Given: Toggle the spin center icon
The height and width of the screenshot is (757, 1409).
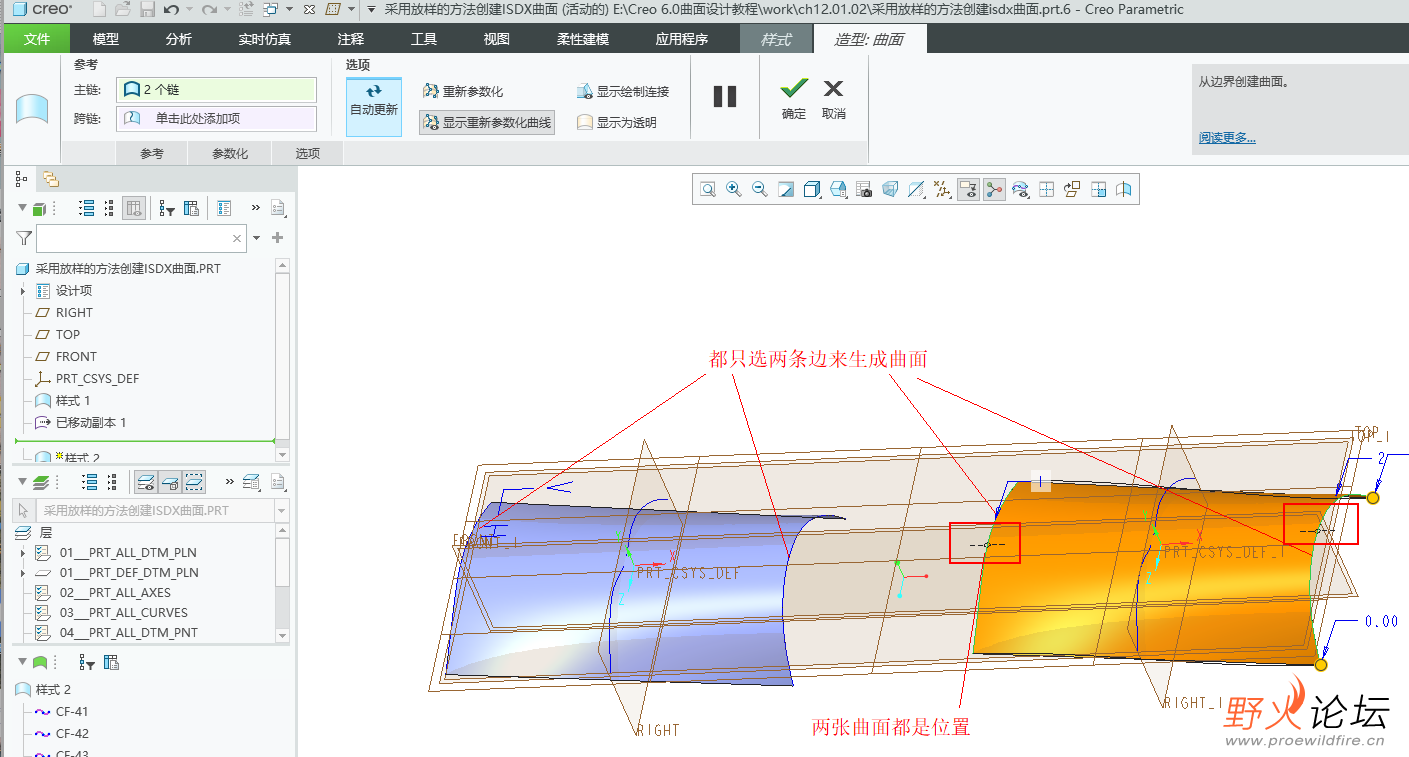Looking at the screenshot, I should [x=994, y=189].
